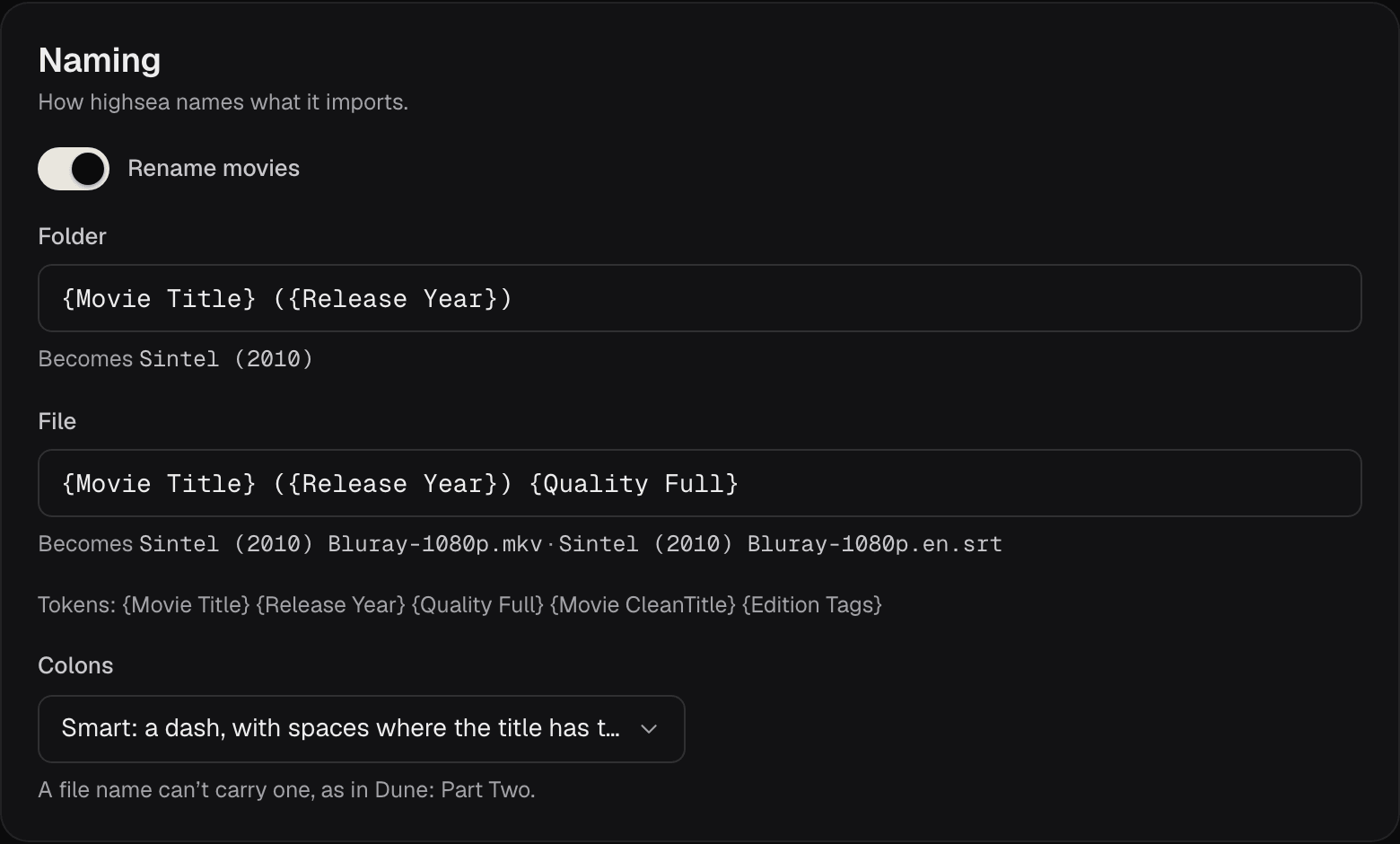Select the {Release Year} entry in Tokens list

pos(330,605)
